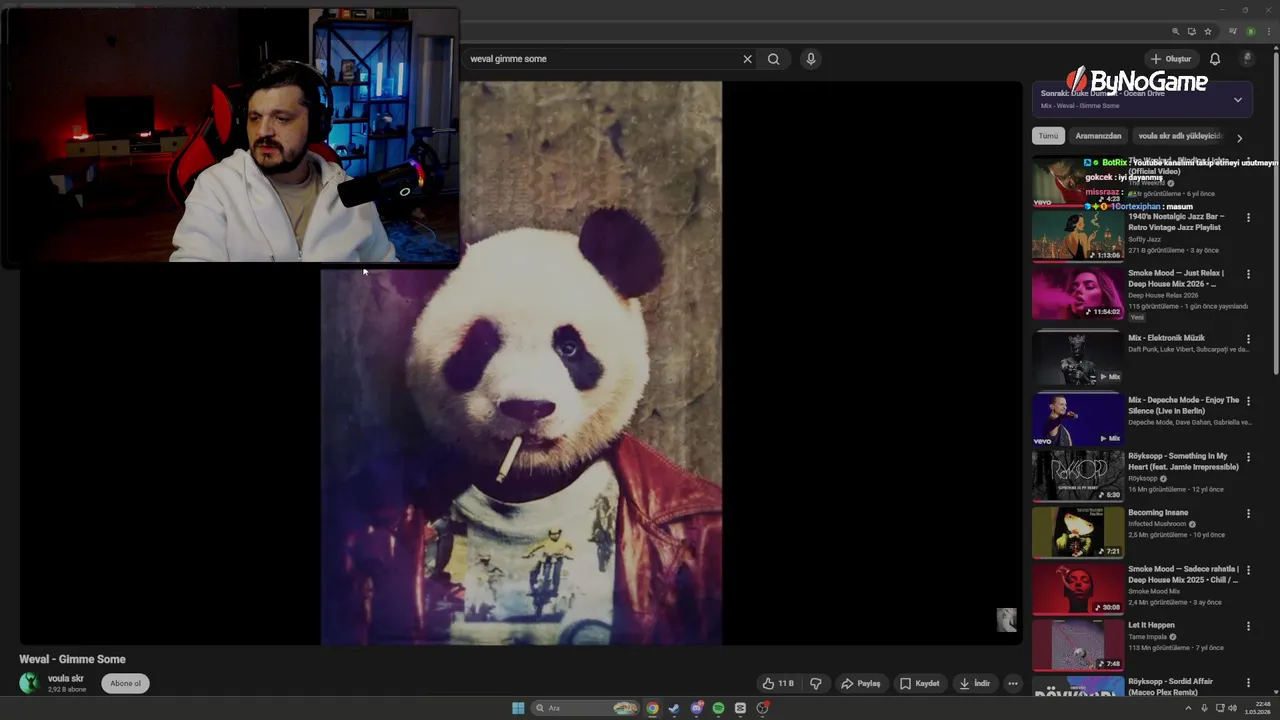Open options for Becoming Insane

click(1248, 513)
